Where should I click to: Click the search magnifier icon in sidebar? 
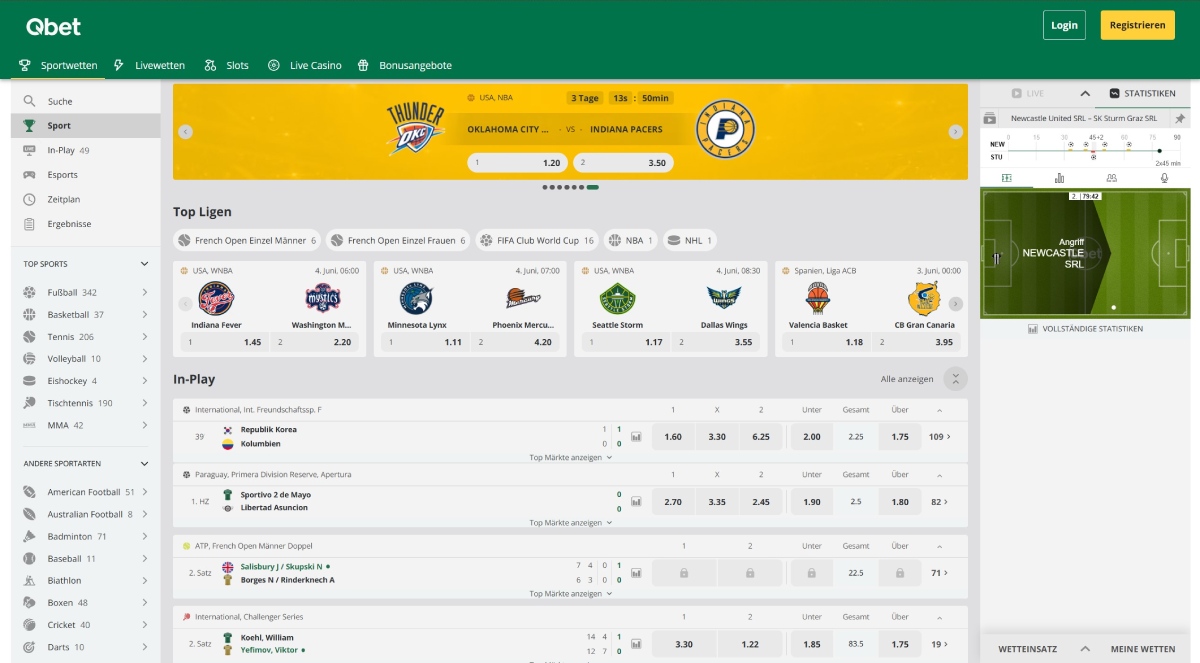[x=29, y=101]
